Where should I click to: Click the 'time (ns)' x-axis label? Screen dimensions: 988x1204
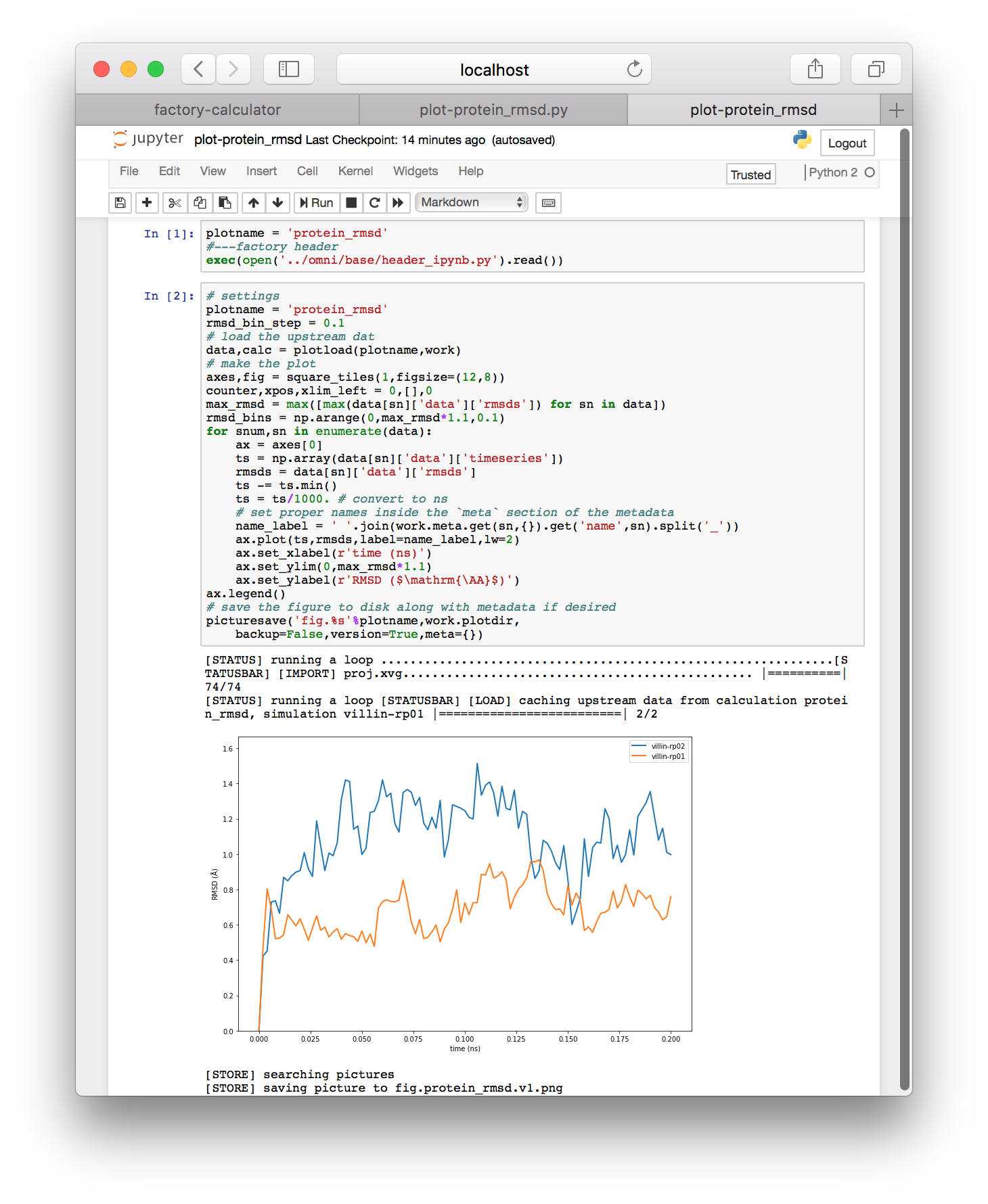[465, 1048]
